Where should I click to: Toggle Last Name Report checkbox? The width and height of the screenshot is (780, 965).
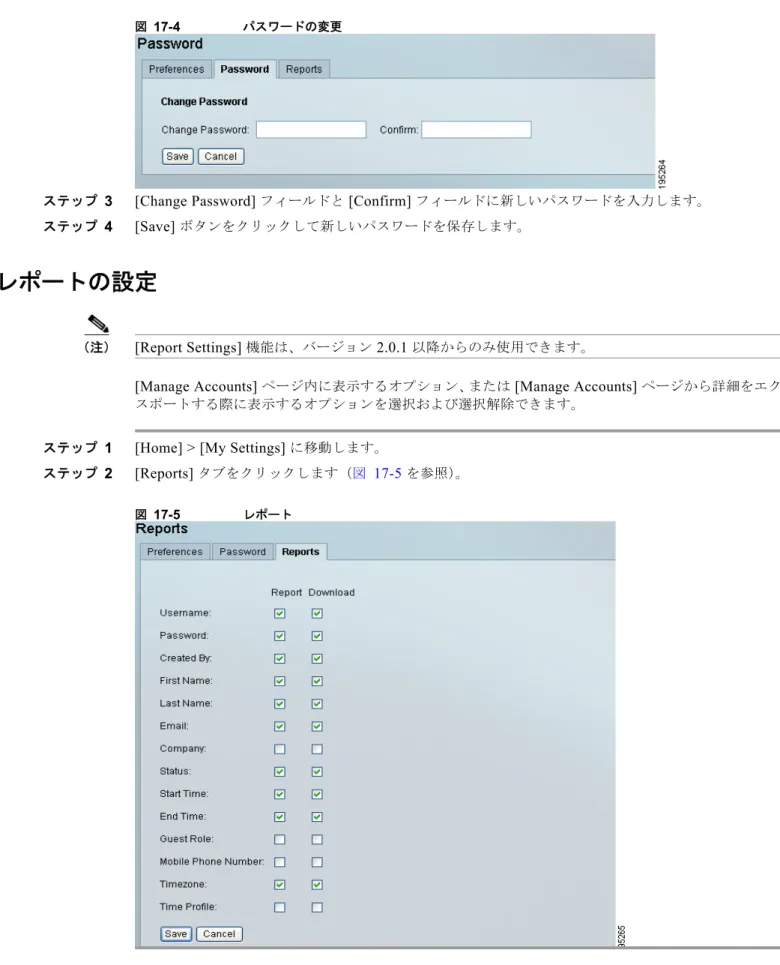(x=279, y=703)
